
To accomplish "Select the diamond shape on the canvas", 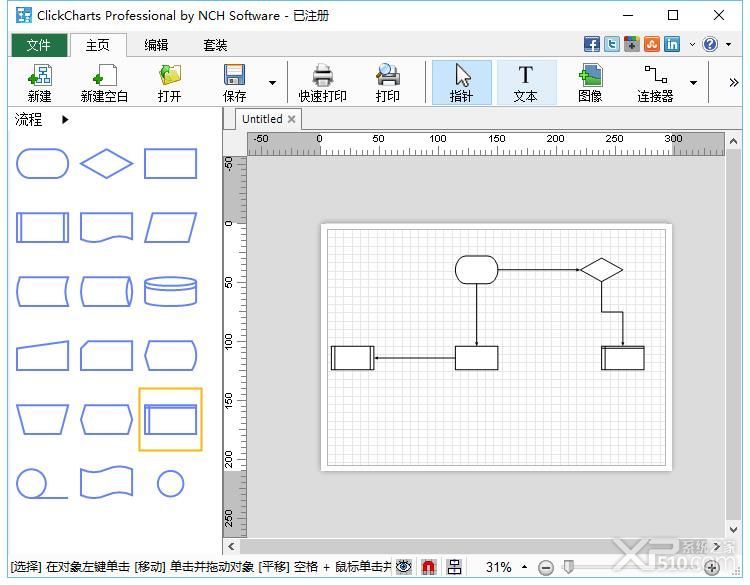I will click(x=601, y=270).
